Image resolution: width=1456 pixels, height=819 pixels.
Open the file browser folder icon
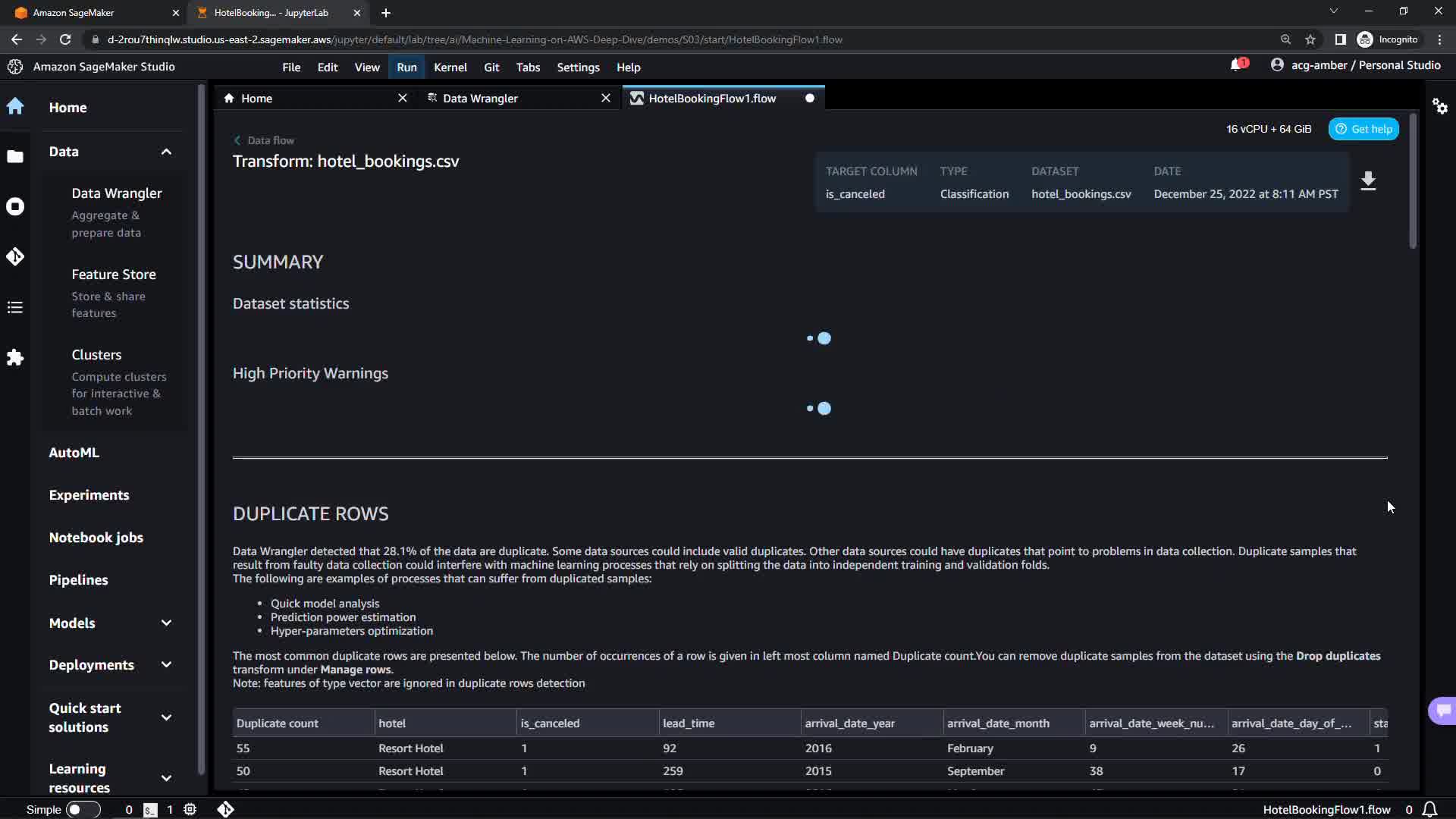click(15, 157)
